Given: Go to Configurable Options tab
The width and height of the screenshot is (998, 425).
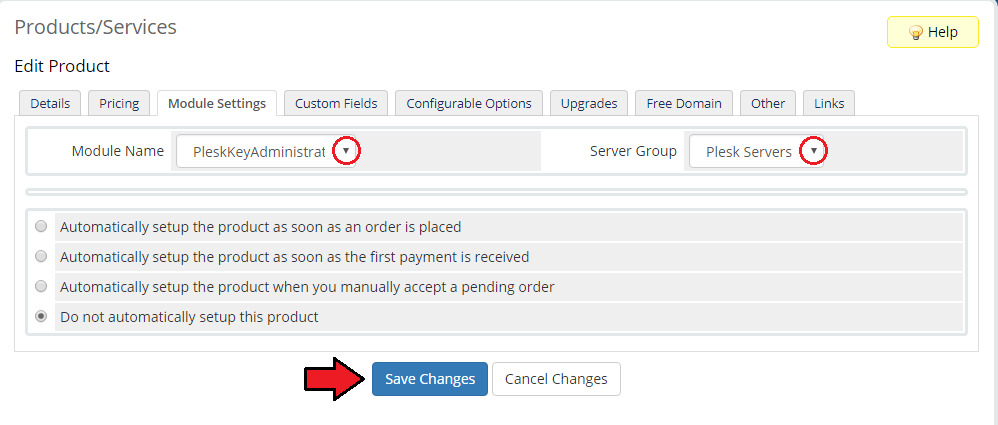Looking at the screenshot, I should pyautogui.click(x=469, y=103).
